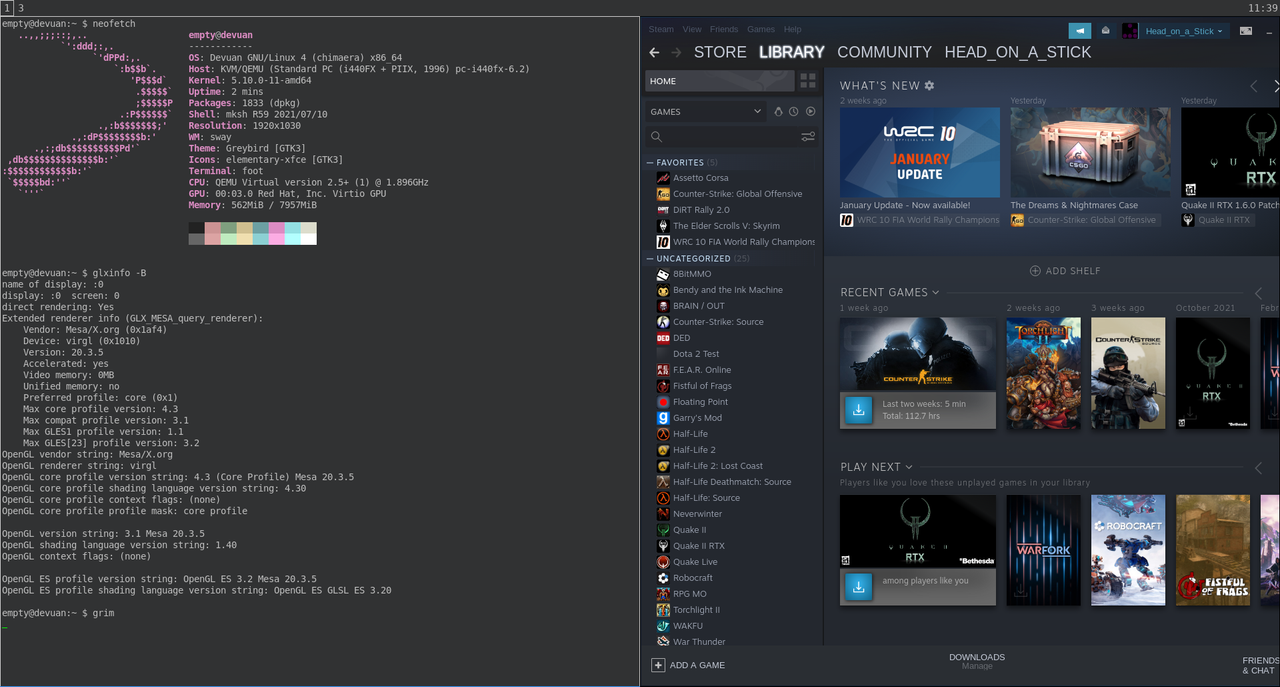Image resolution: width=1280 pixels, height=687 pixels.
Task: Toggle the Linux penguin games filter
Action: pyautogui.click(x=779, y=112)
